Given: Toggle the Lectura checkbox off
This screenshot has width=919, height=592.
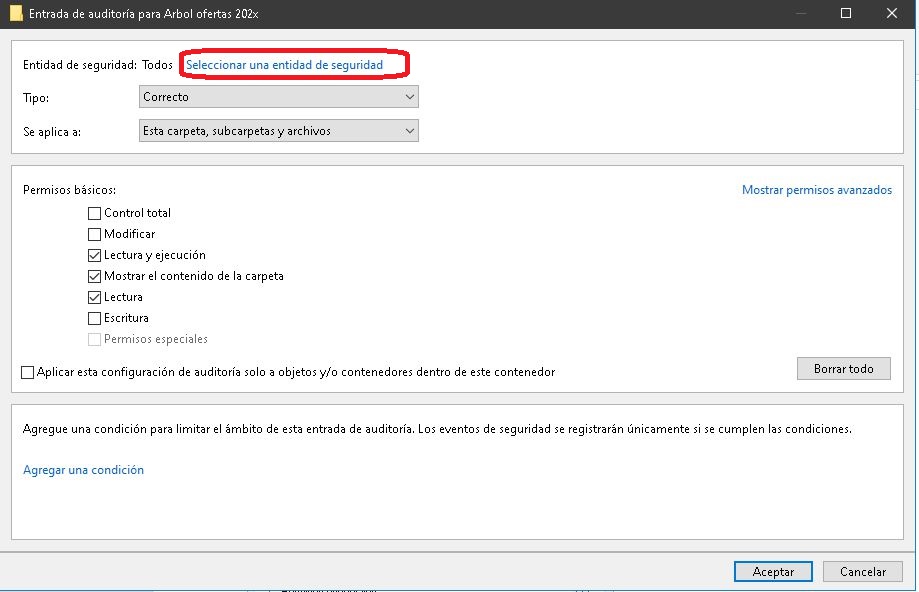Looking at the screenshot, I should pos(95,297).
